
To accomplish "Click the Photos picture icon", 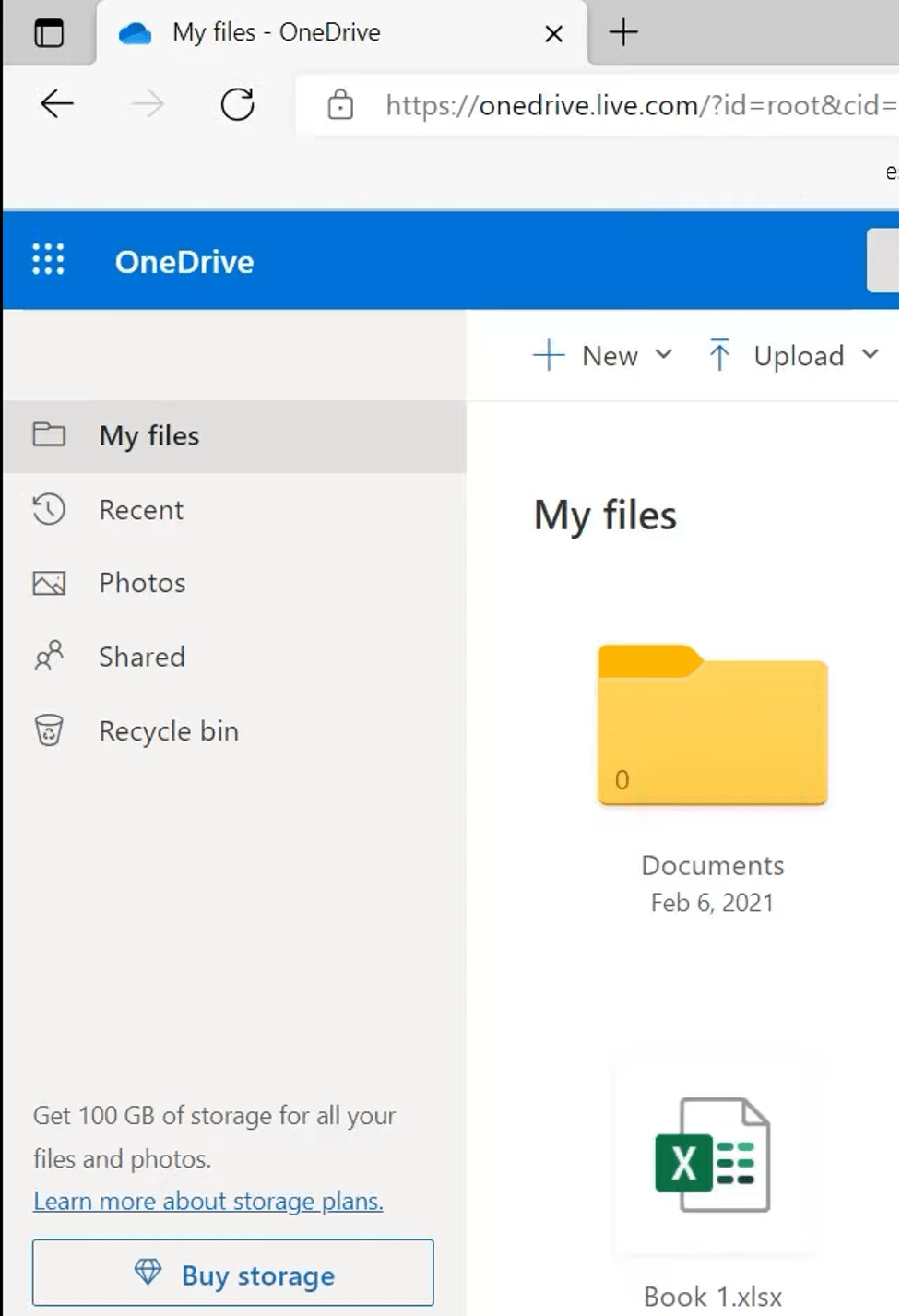I will pyautogui.click(x=49, y=583).
